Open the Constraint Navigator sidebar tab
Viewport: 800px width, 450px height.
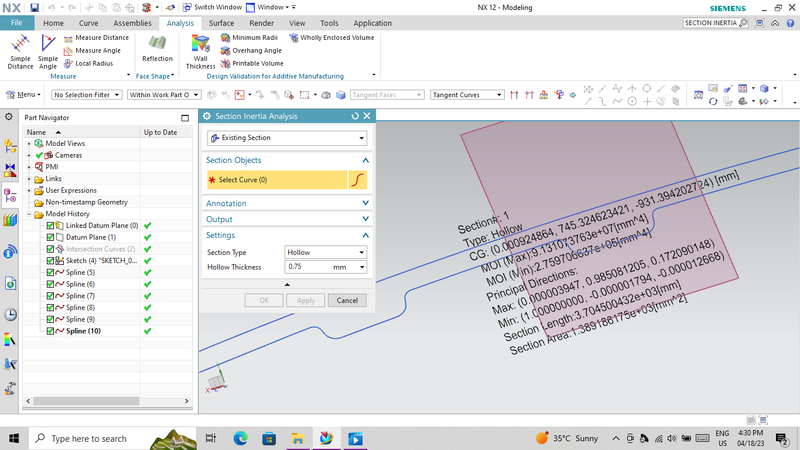click(x=10, y=170)
